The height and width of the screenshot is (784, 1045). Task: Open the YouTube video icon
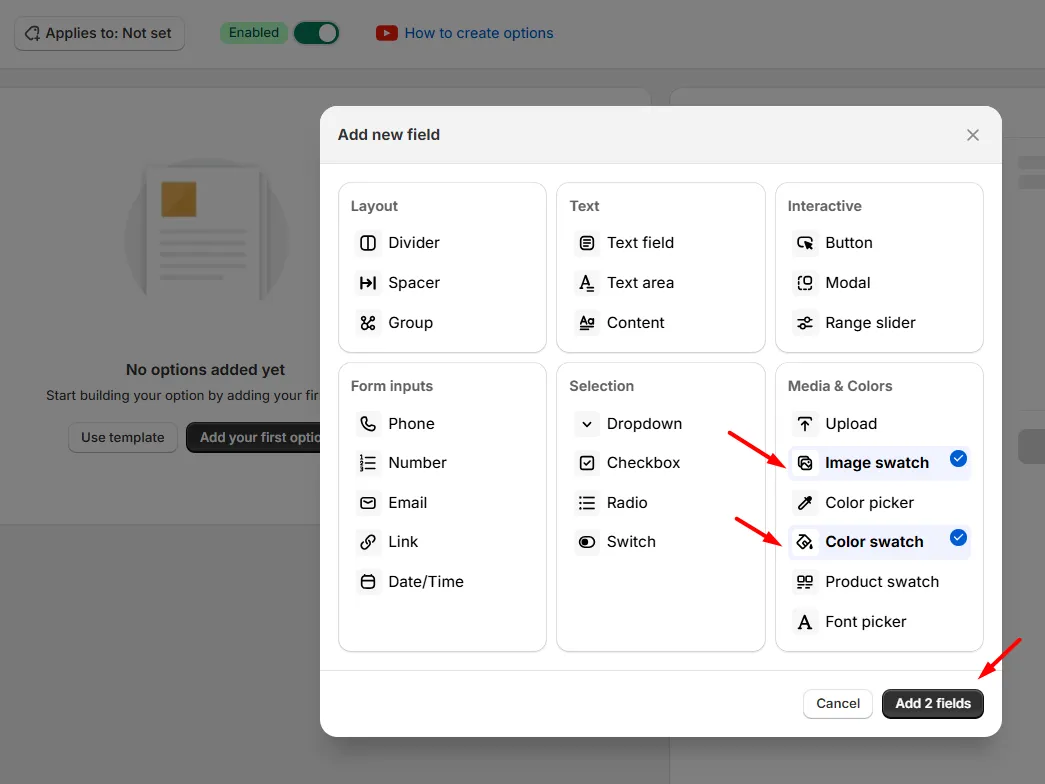[387, 33]
